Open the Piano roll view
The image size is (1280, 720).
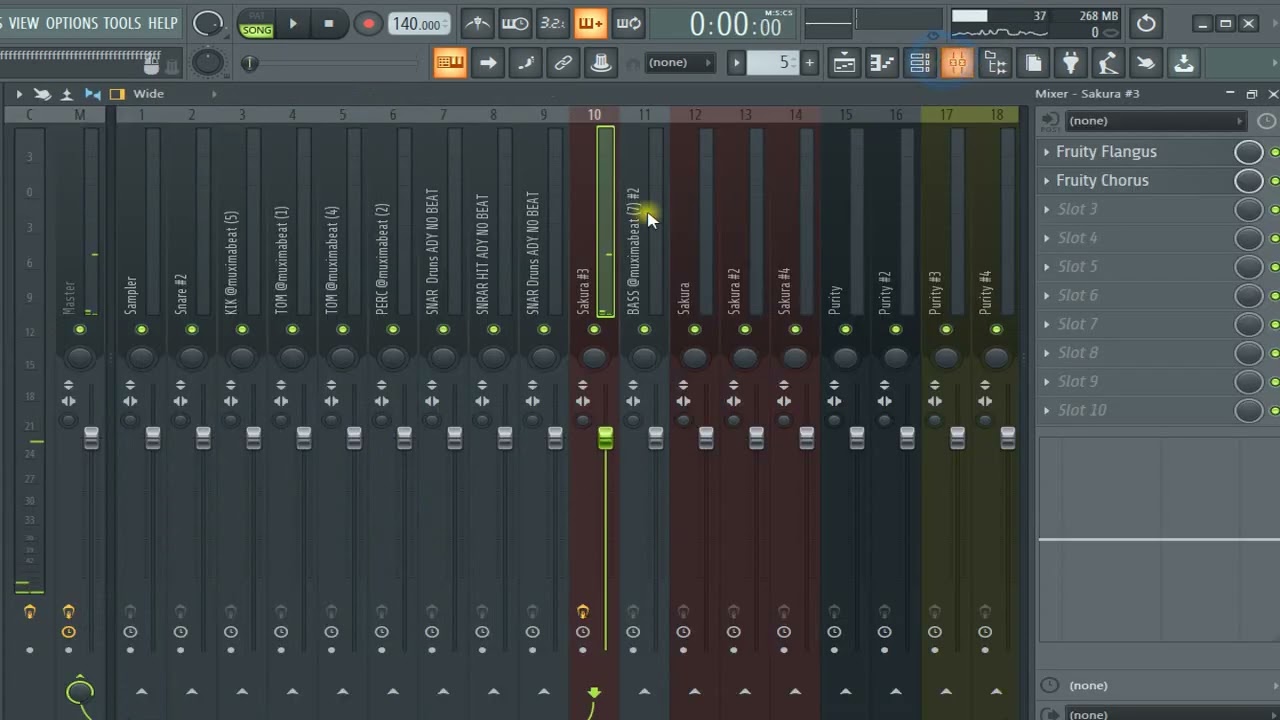pyautogui.click(x=882, y=63)
